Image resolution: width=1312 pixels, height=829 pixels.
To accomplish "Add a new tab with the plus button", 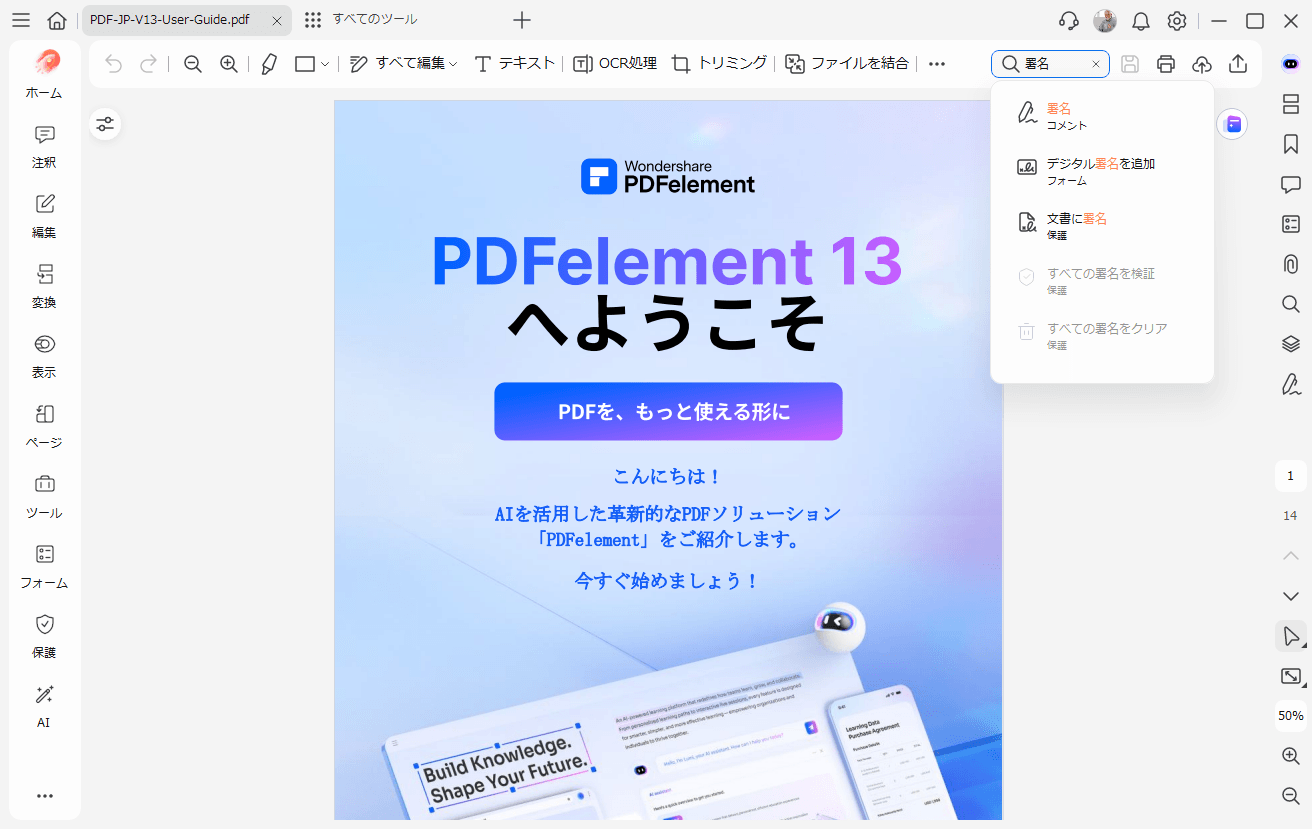I will [x=522, y=20].
